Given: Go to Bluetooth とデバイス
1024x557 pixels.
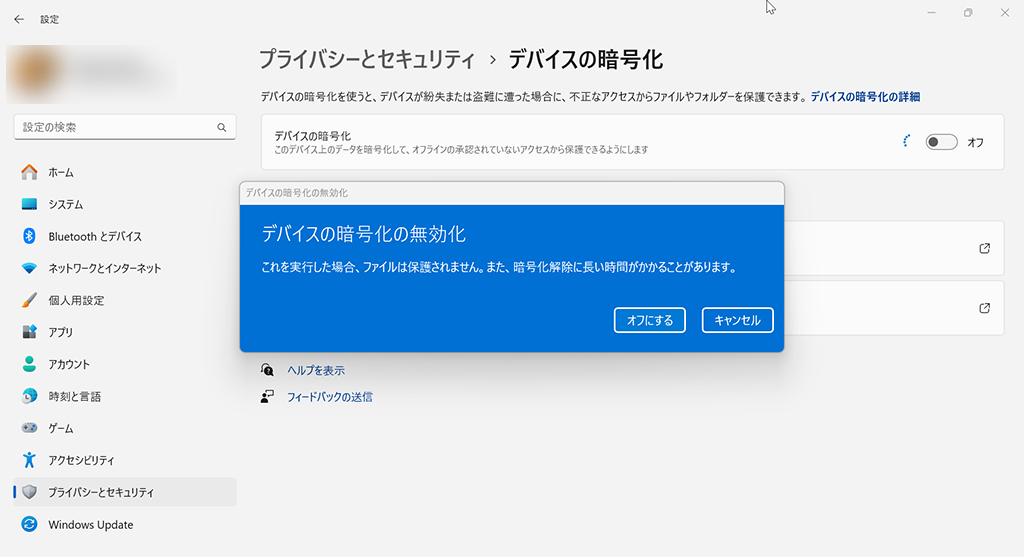Looking at the screenshot, I should pos(125,236).
